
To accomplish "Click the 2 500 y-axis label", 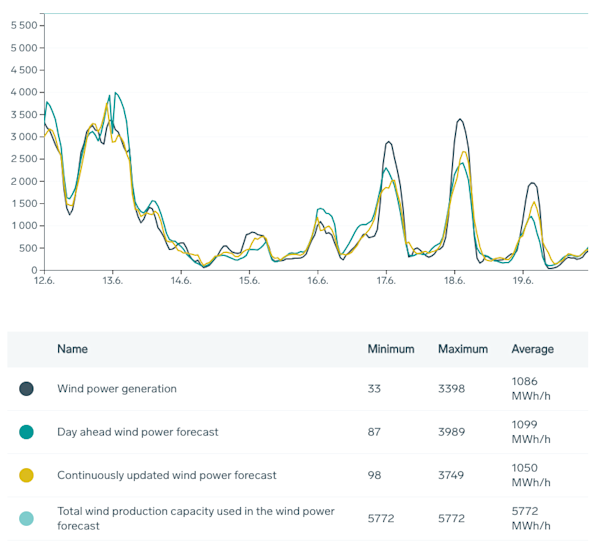I will point(24,159).
